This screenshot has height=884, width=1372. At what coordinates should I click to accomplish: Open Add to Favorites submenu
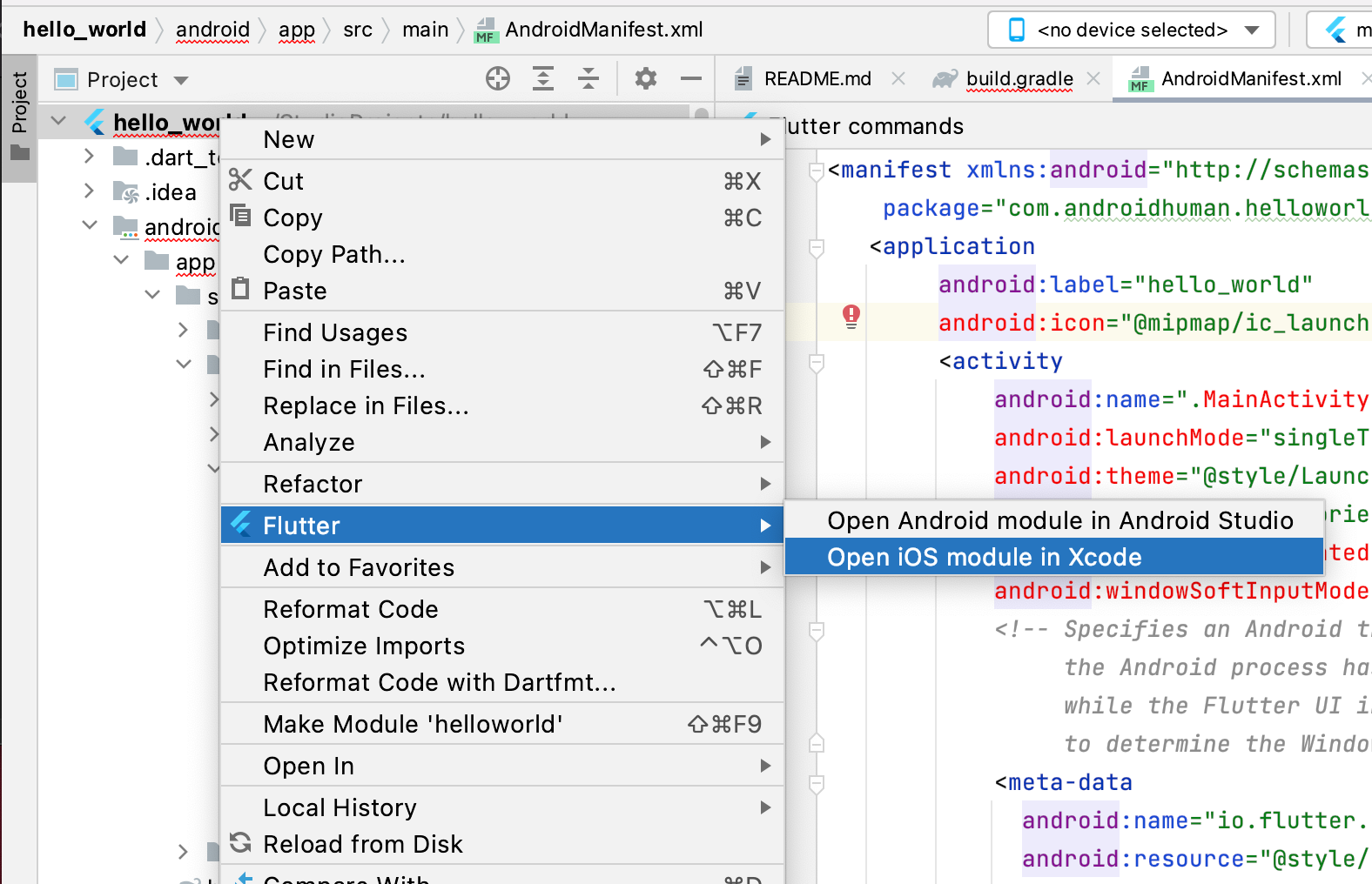pos(502,567)
